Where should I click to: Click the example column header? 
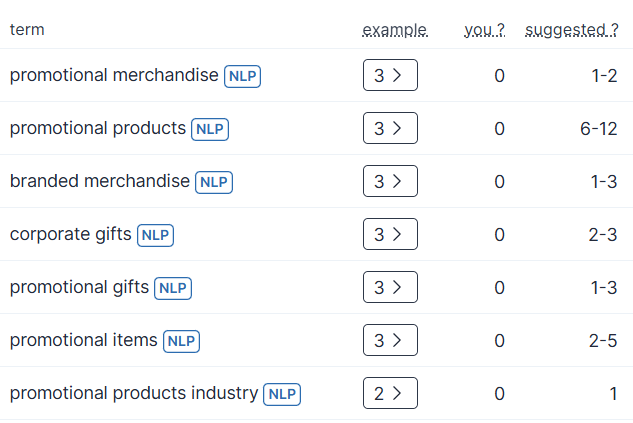395,30
